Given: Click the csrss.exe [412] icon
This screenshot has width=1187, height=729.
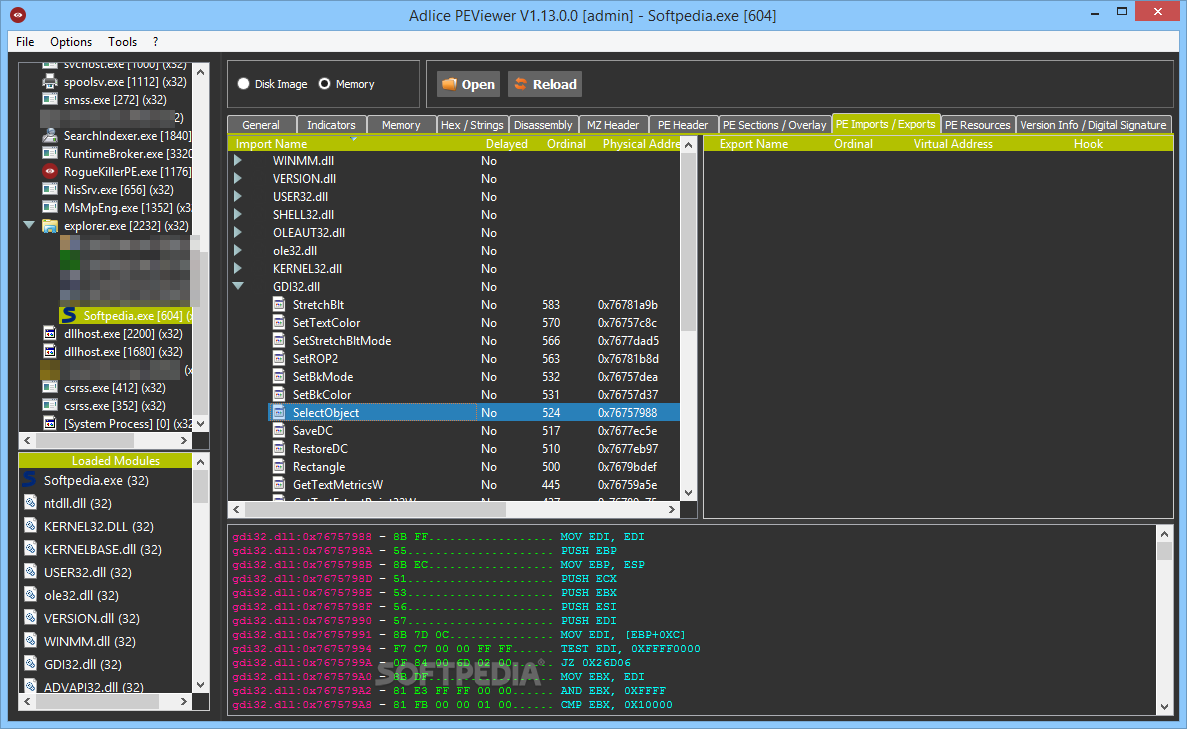Looking at the screenshot, I should click(x=50, y=387).
